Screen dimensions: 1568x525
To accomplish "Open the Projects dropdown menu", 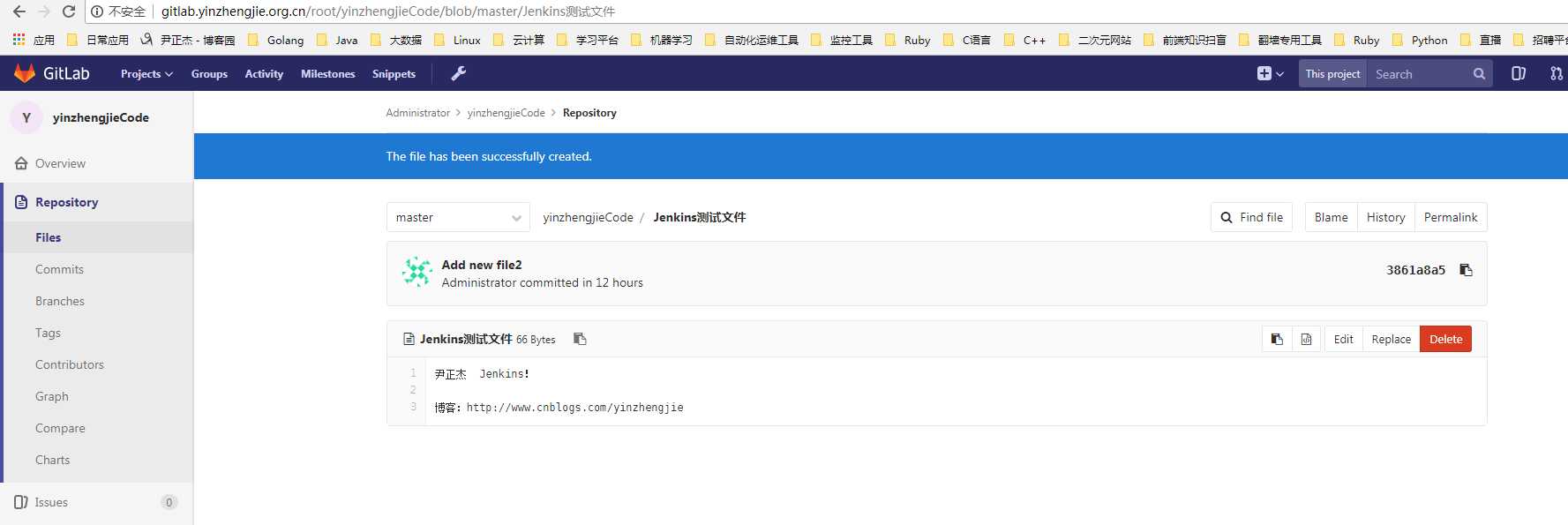I will [x=146, y=74].
